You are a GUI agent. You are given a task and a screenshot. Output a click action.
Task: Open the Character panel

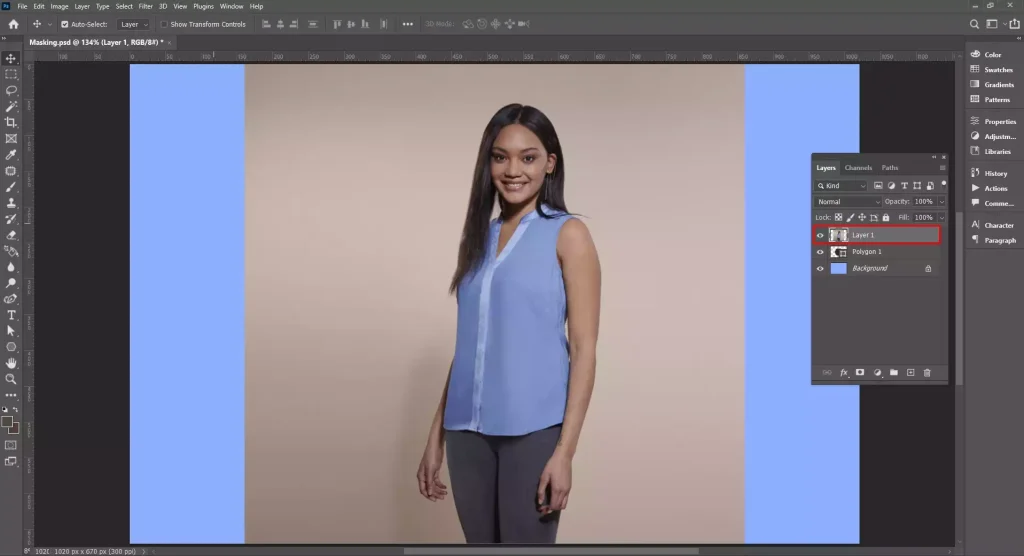point(992,225)
